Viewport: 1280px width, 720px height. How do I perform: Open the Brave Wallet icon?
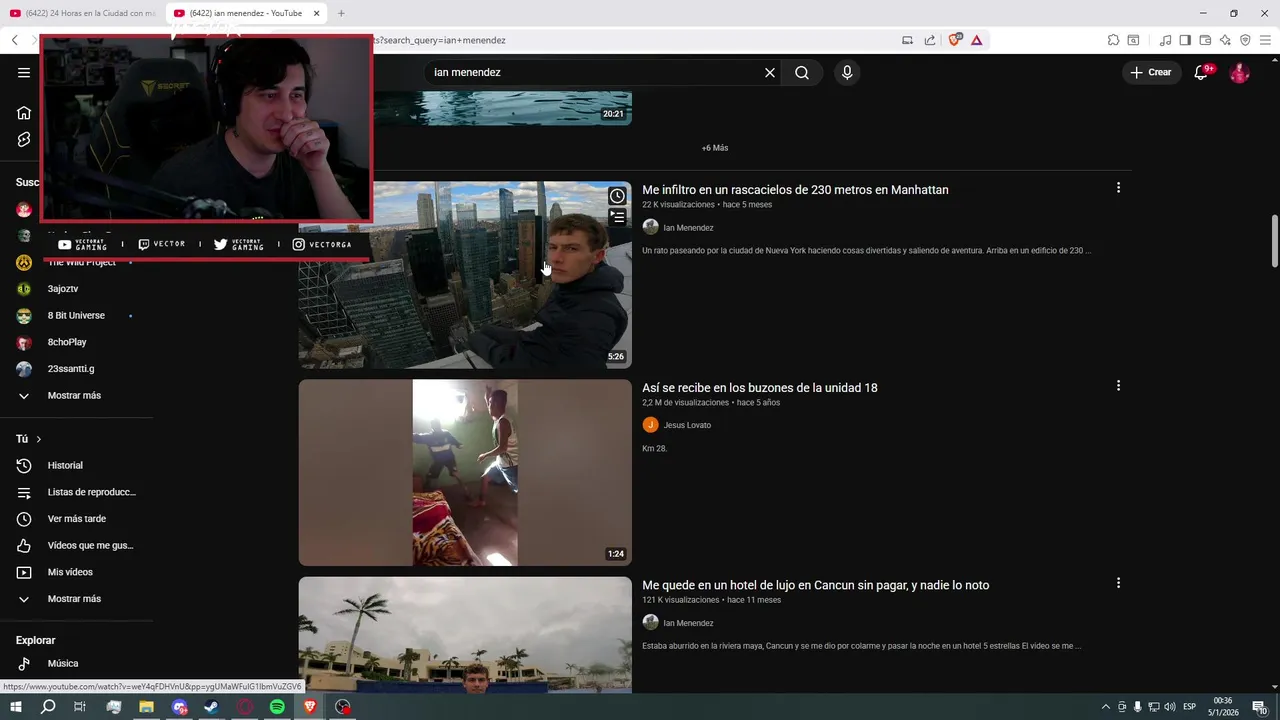[1205, 40]
